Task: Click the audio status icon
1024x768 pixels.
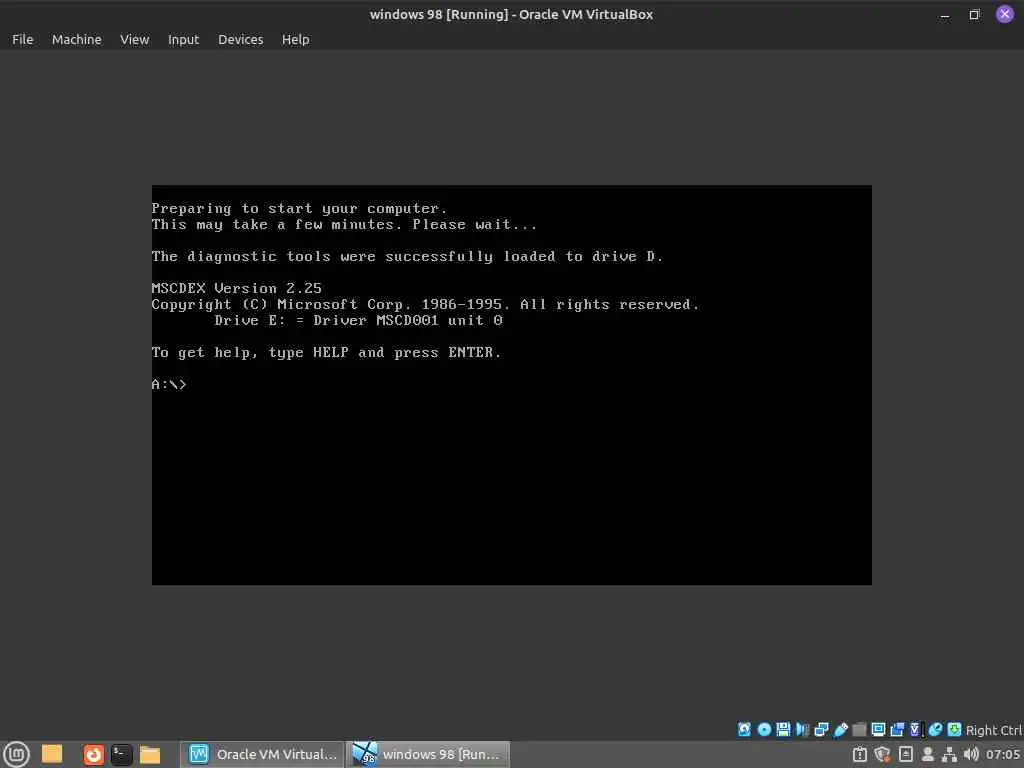Action: (x=802, y=729)
